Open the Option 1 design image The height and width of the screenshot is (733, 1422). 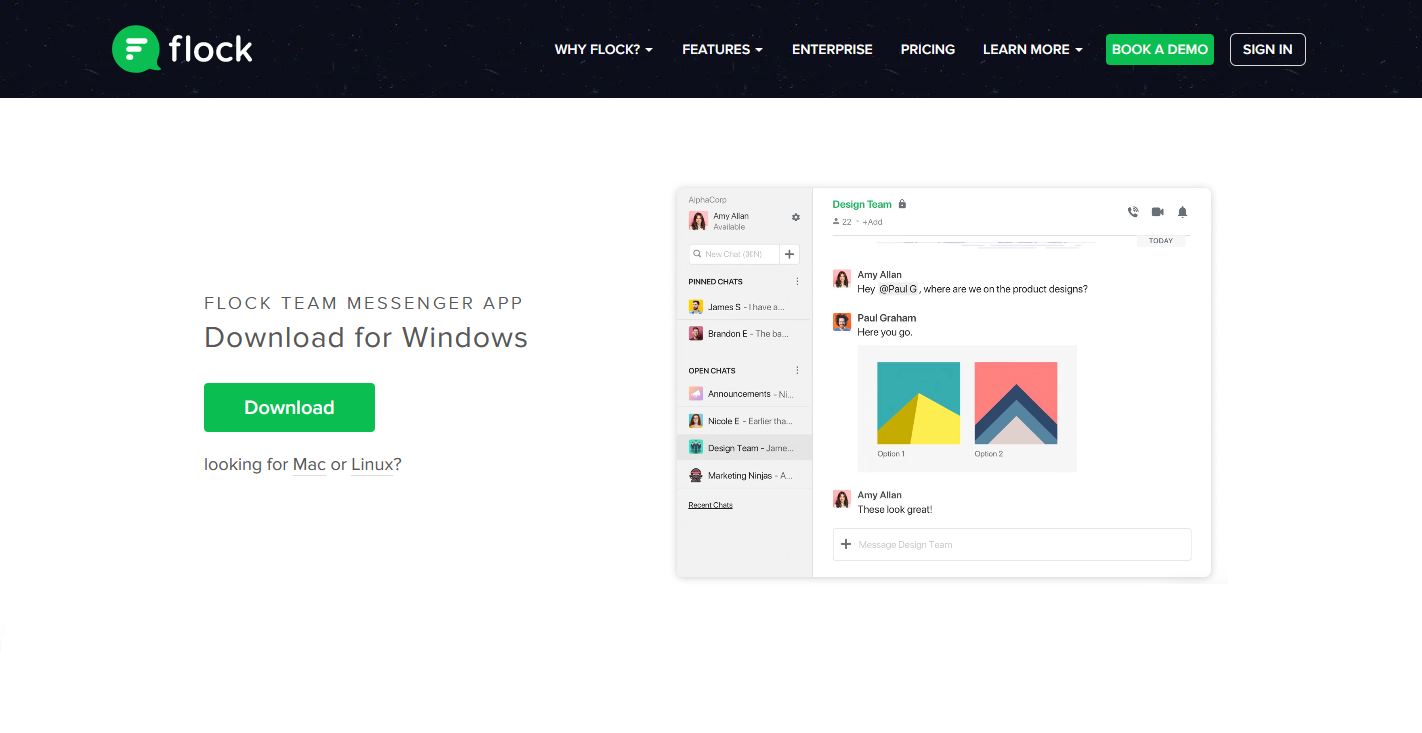tap(918, 403)
